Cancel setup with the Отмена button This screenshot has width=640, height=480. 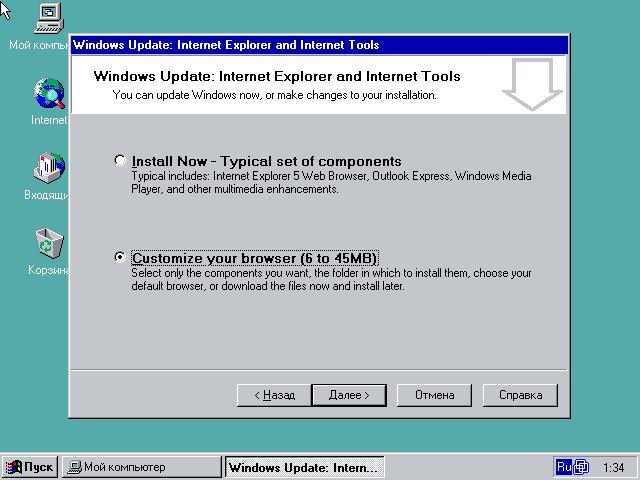tap(434, 395)
